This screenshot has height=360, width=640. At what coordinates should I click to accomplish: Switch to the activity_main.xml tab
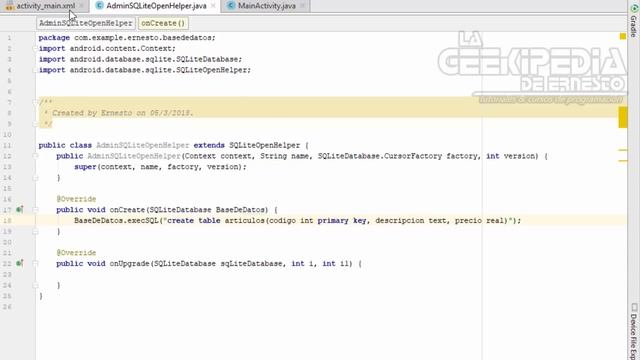(45, 6)
